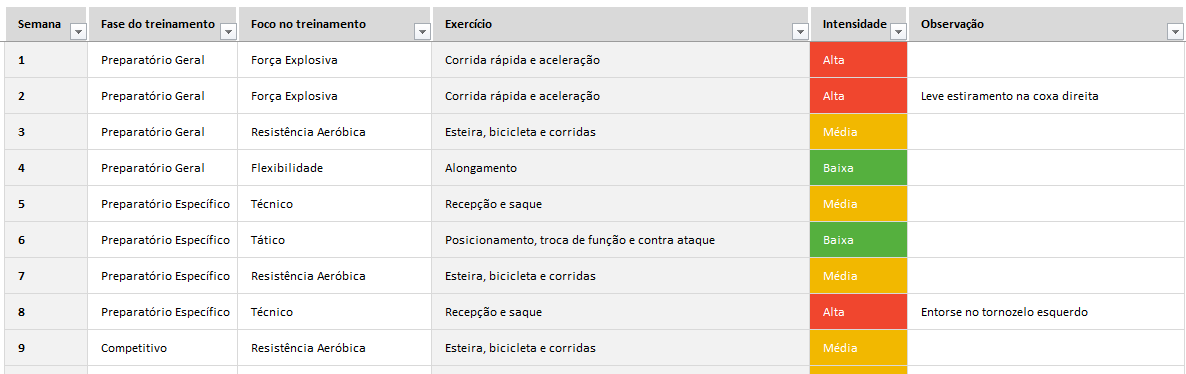Screen dimensions: 1186x374
Task: Select the green Baixa cell in week 4
Action: coord(858,168)
